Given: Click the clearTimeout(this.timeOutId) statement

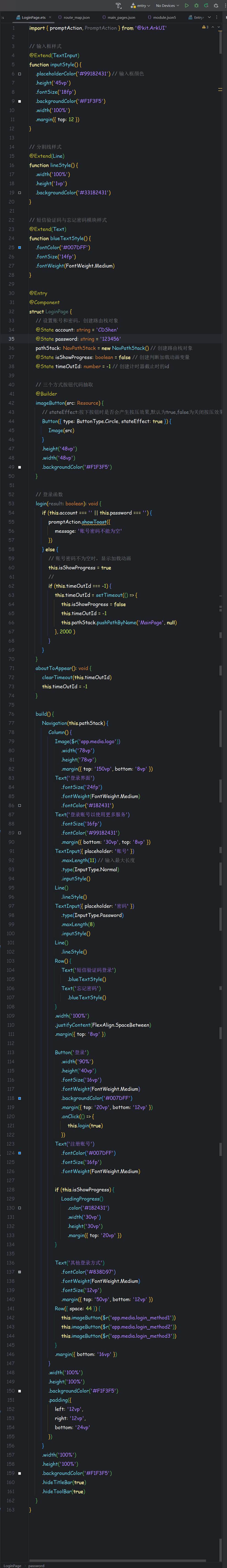Looking at the screenshot, I should [x=77, y=678].
